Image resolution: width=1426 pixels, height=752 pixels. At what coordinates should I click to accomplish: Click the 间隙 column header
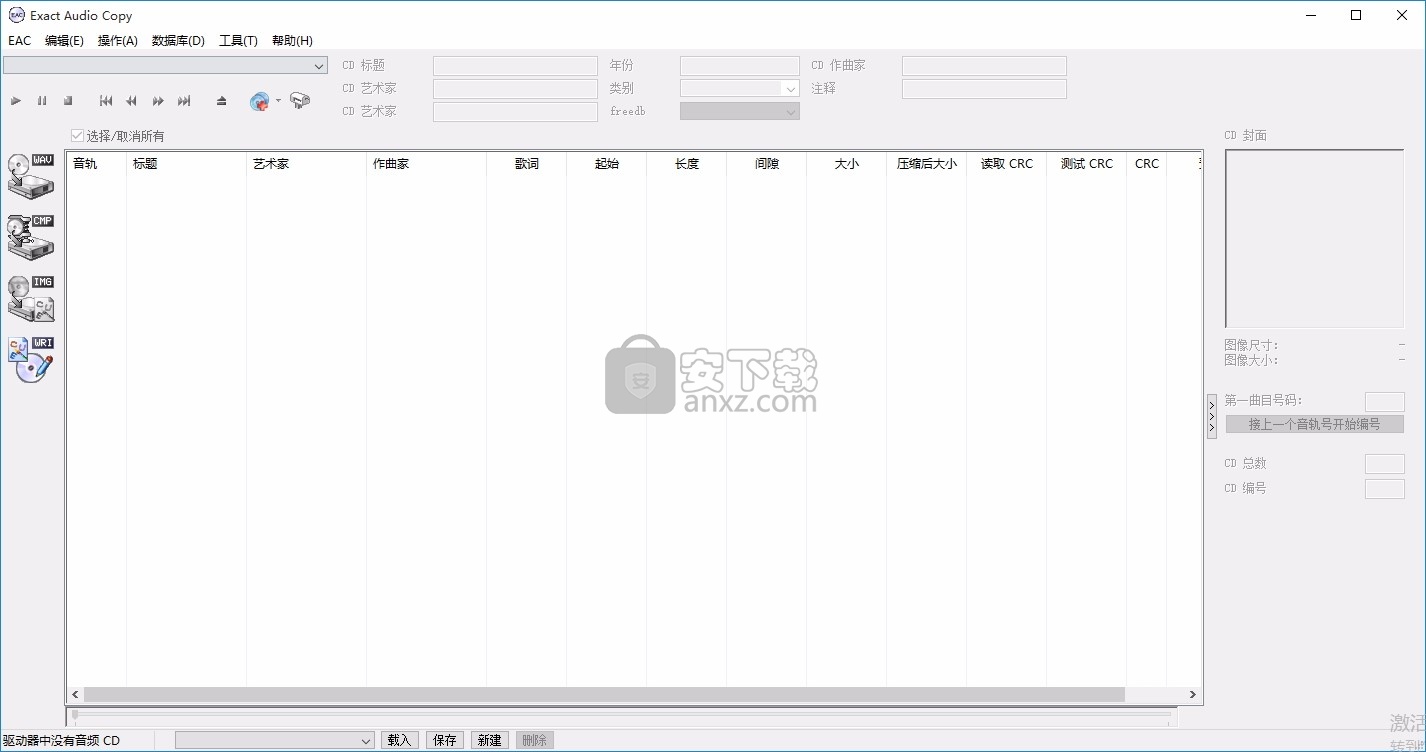coord(767,164)
